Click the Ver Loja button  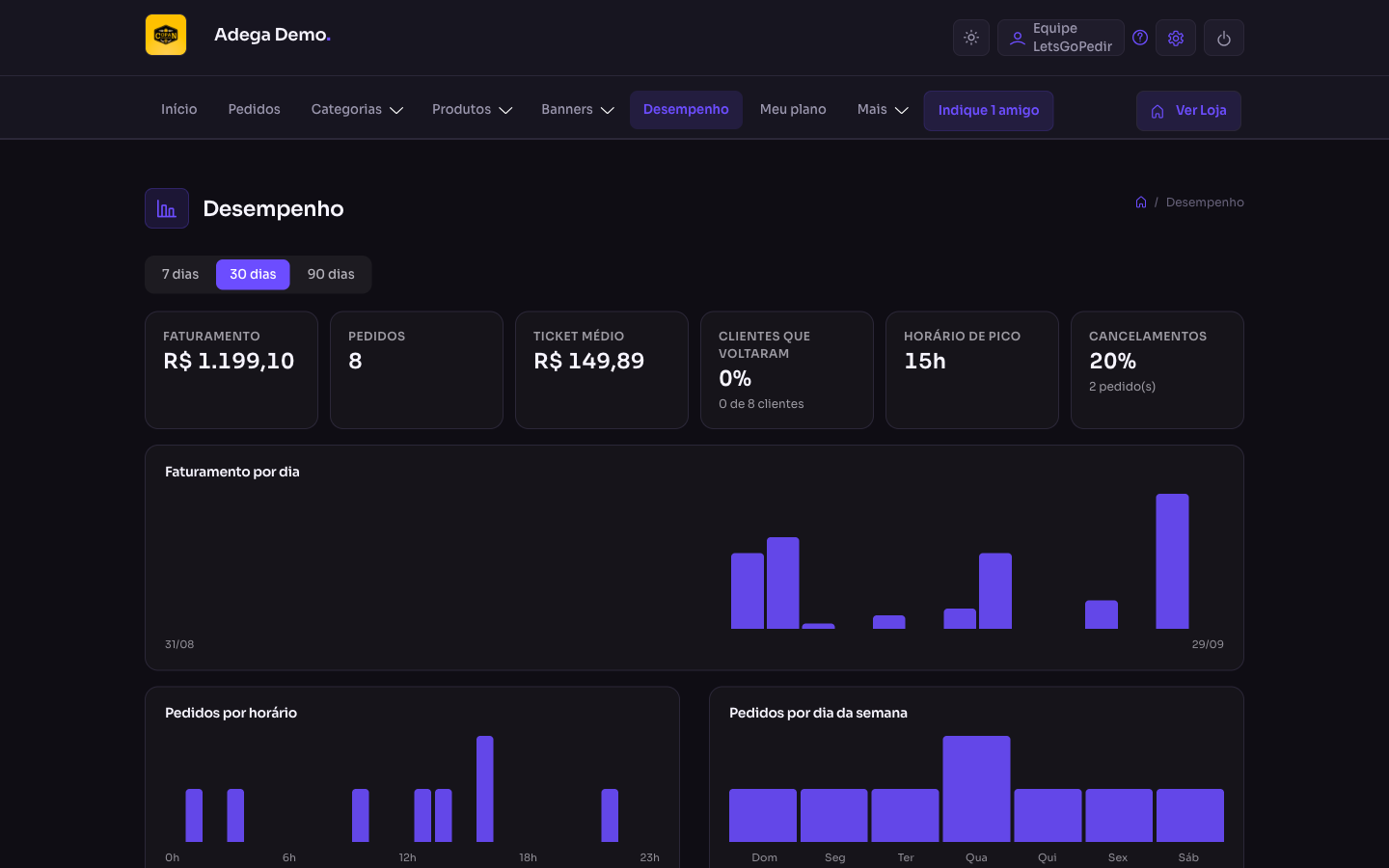[x=1188, y=111]
